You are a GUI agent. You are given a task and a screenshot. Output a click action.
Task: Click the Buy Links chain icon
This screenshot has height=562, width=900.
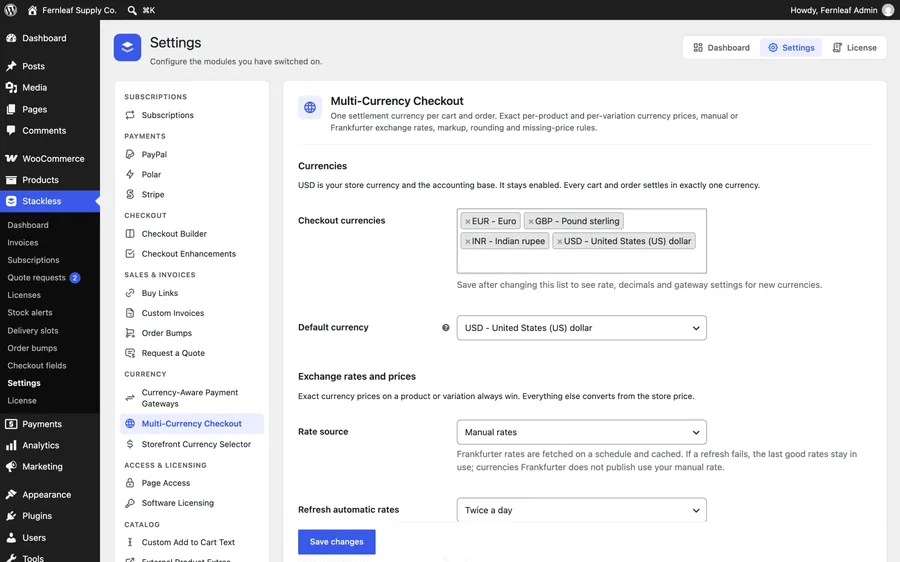(x=130, y=293)
